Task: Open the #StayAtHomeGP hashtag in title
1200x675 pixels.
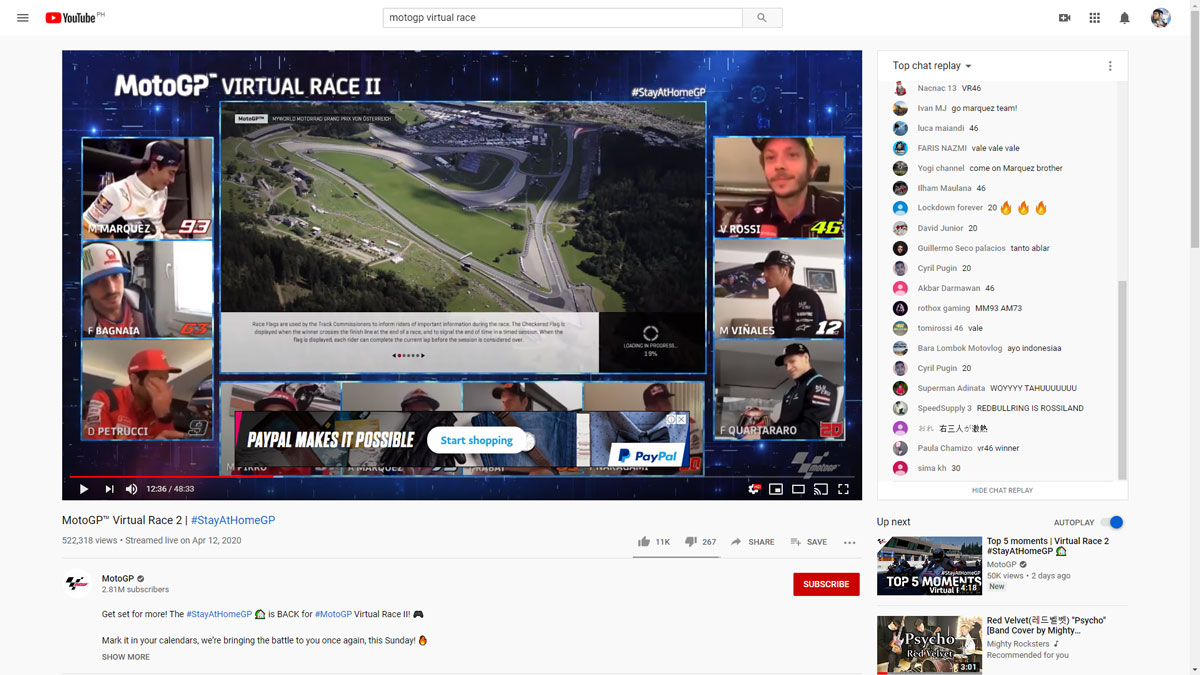Action: (x=233, y=520)
